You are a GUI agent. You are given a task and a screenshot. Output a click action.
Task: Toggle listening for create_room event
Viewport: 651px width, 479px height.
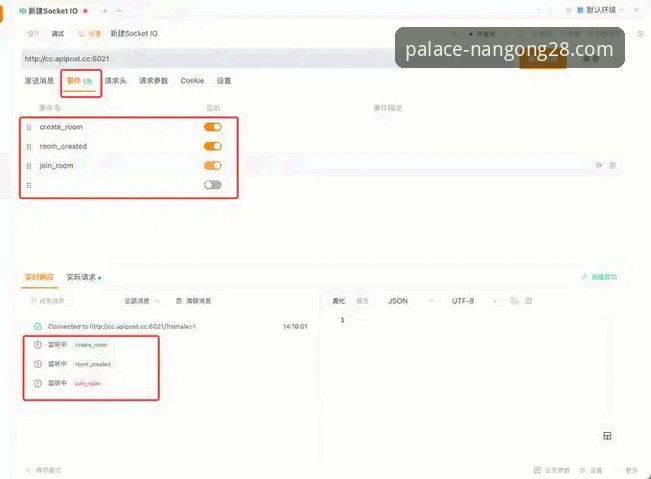click(213, 127)
